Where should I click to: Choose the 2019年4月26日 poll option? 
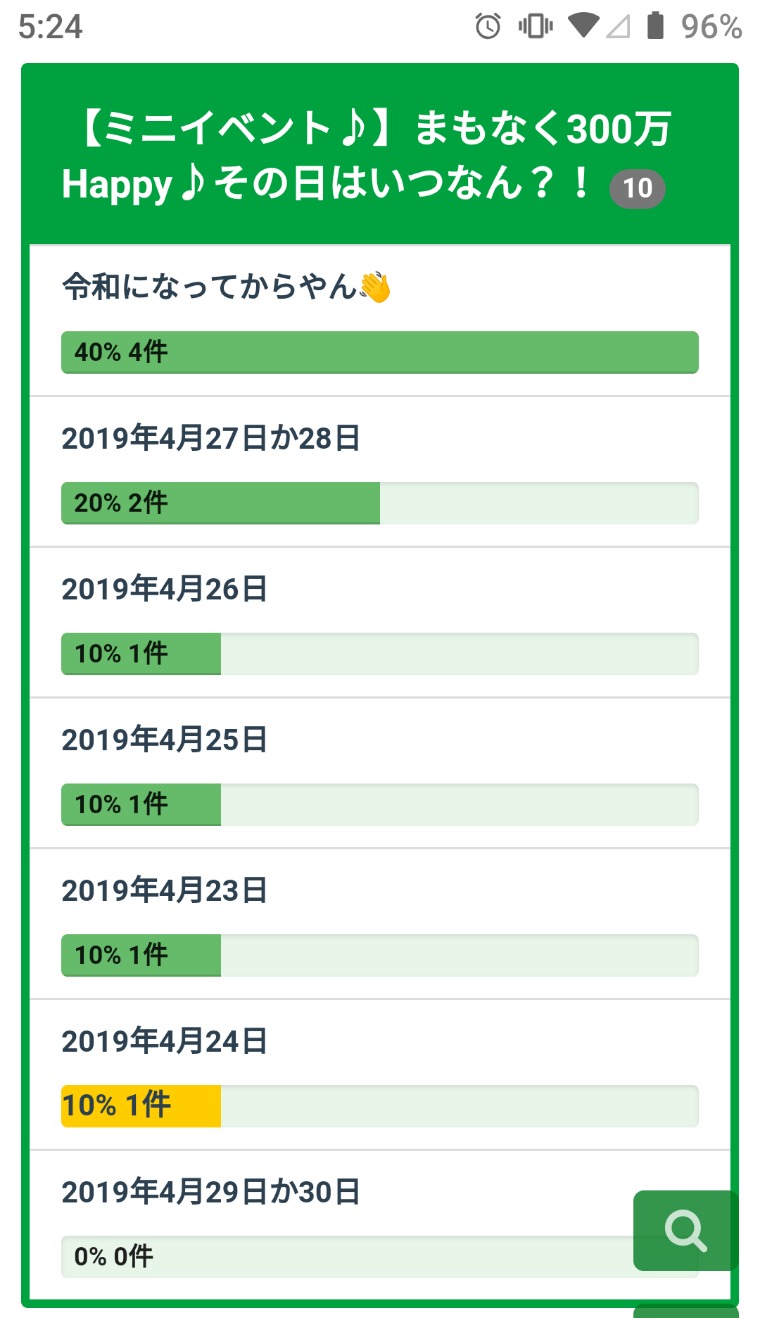165,590
